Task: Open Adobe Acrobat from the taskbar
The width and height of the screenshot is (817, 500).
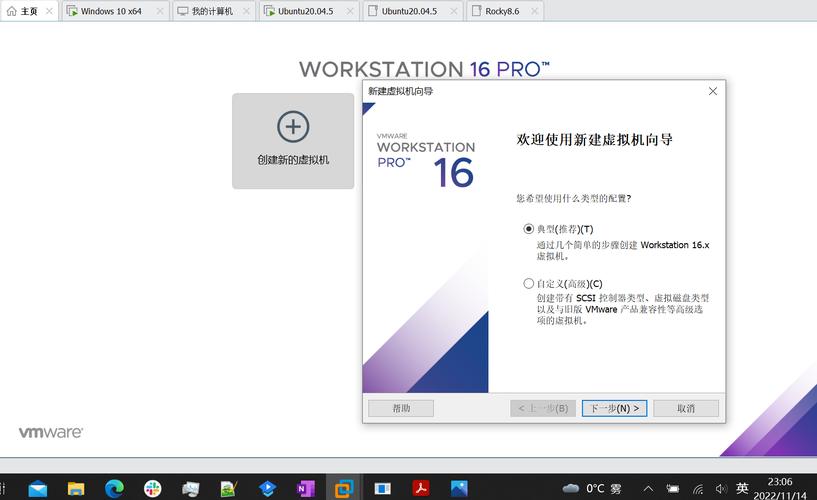Action: 420,489
